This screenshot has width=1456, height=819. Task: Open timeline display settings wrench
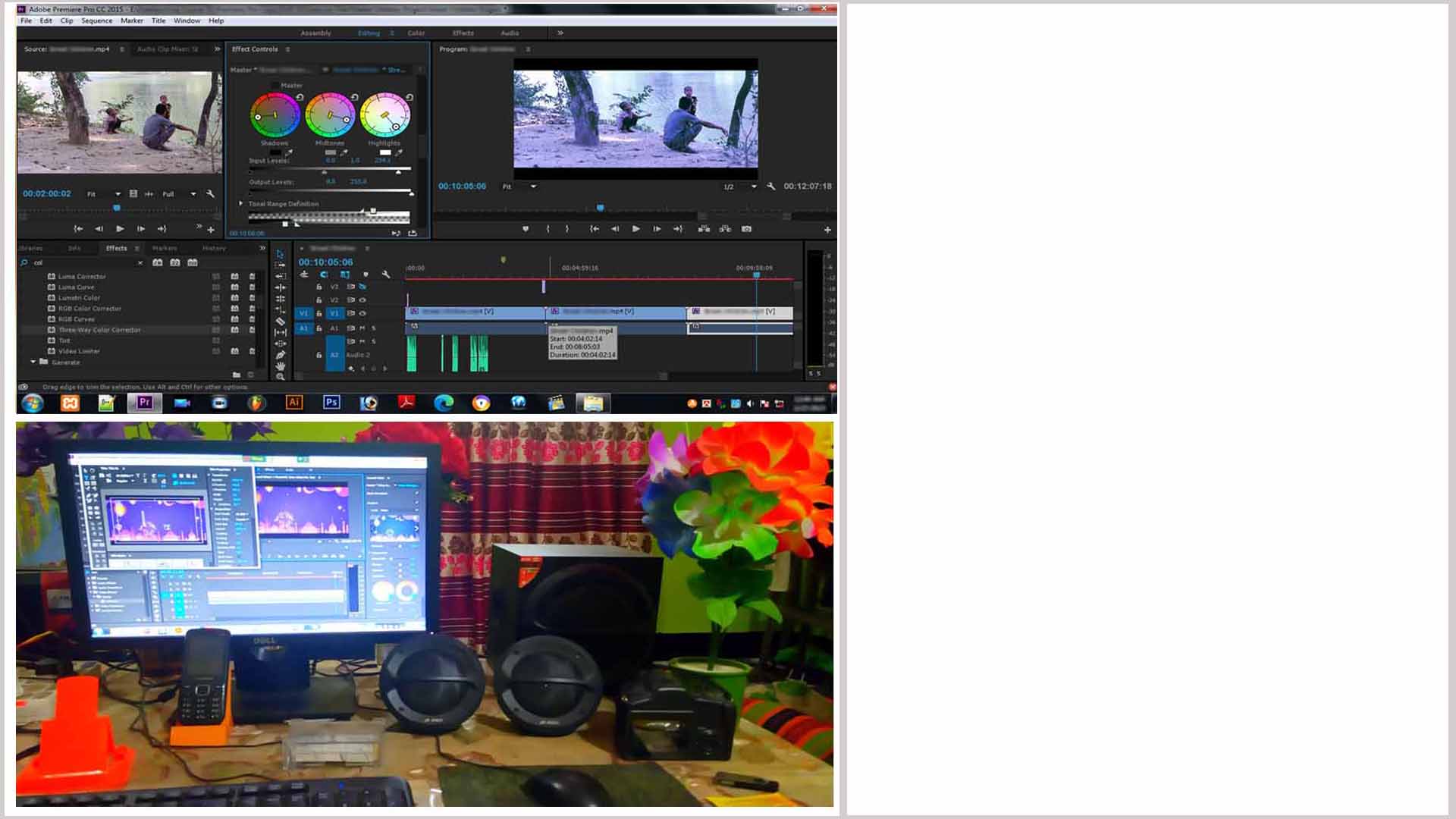pyautogui.click(x=386, y=275)
